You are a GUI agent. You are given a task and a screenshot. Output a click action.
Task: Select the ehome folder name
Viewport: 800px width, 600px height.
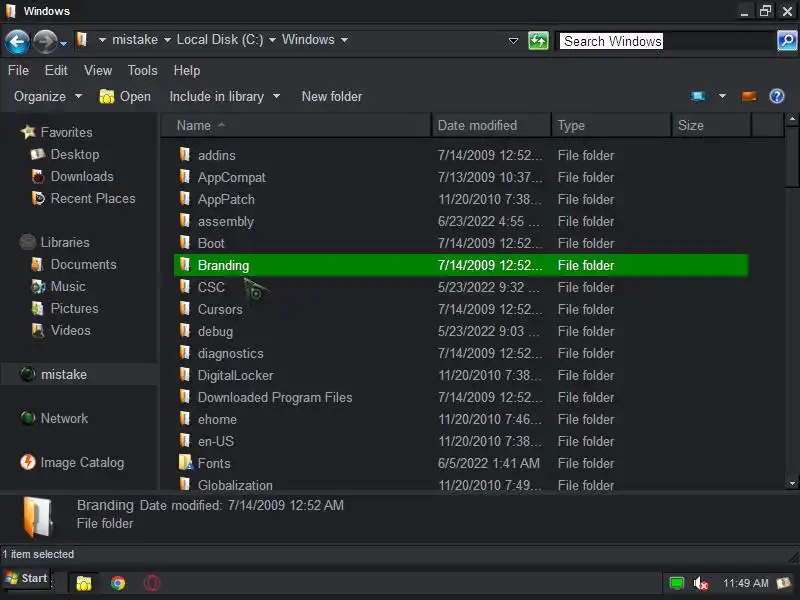pyautogui.click(x=217, y=419)
